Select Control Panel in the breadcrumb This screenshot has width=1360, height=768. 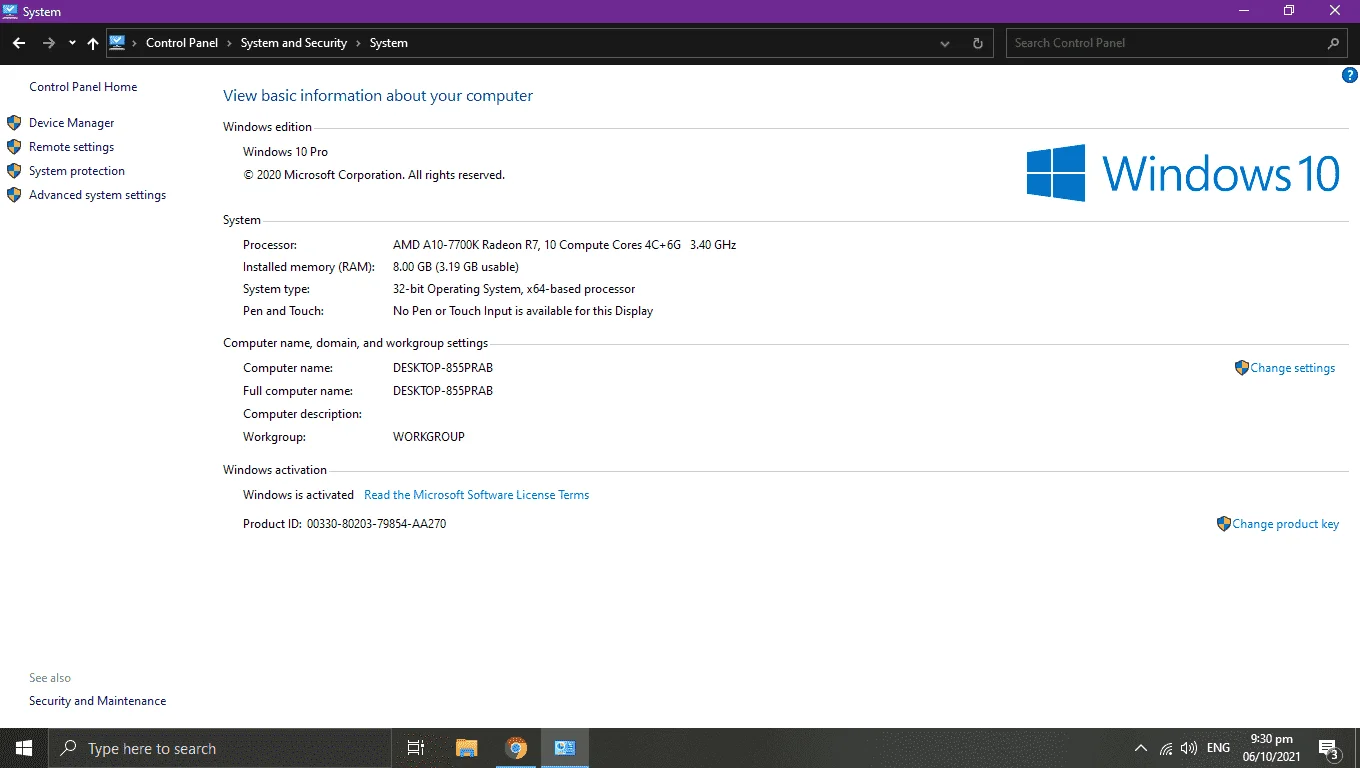click(x=182, y=43)
